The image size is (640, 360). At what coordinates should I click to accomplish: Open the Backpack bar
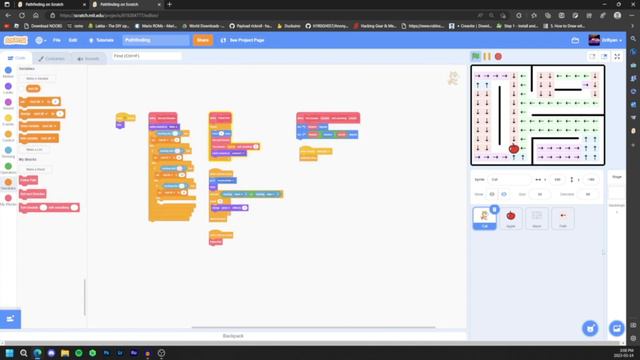click(x=233, y=336)
